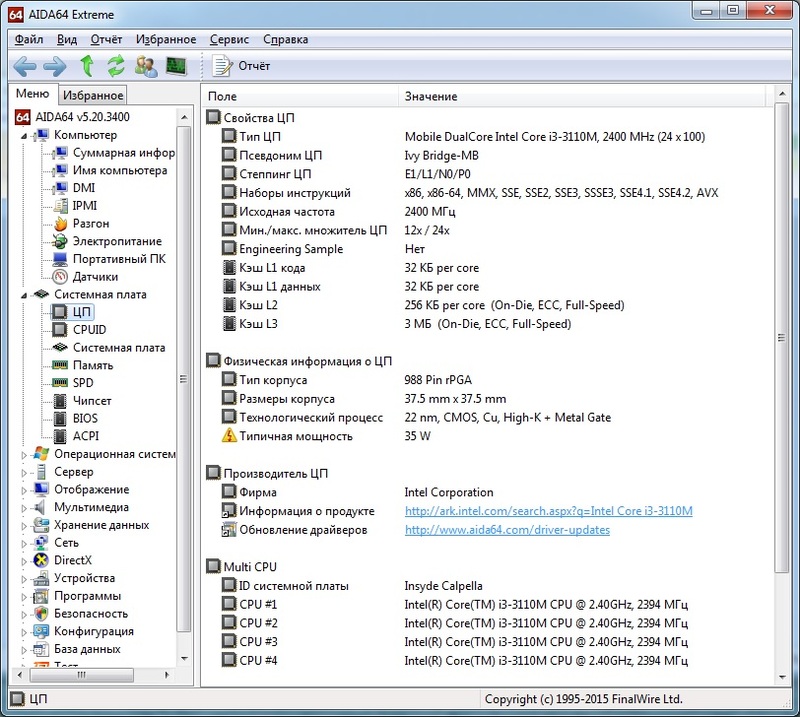Open the Справка menu
The height and width of the screenshot is (717, 800).
[x=285, y=39]
